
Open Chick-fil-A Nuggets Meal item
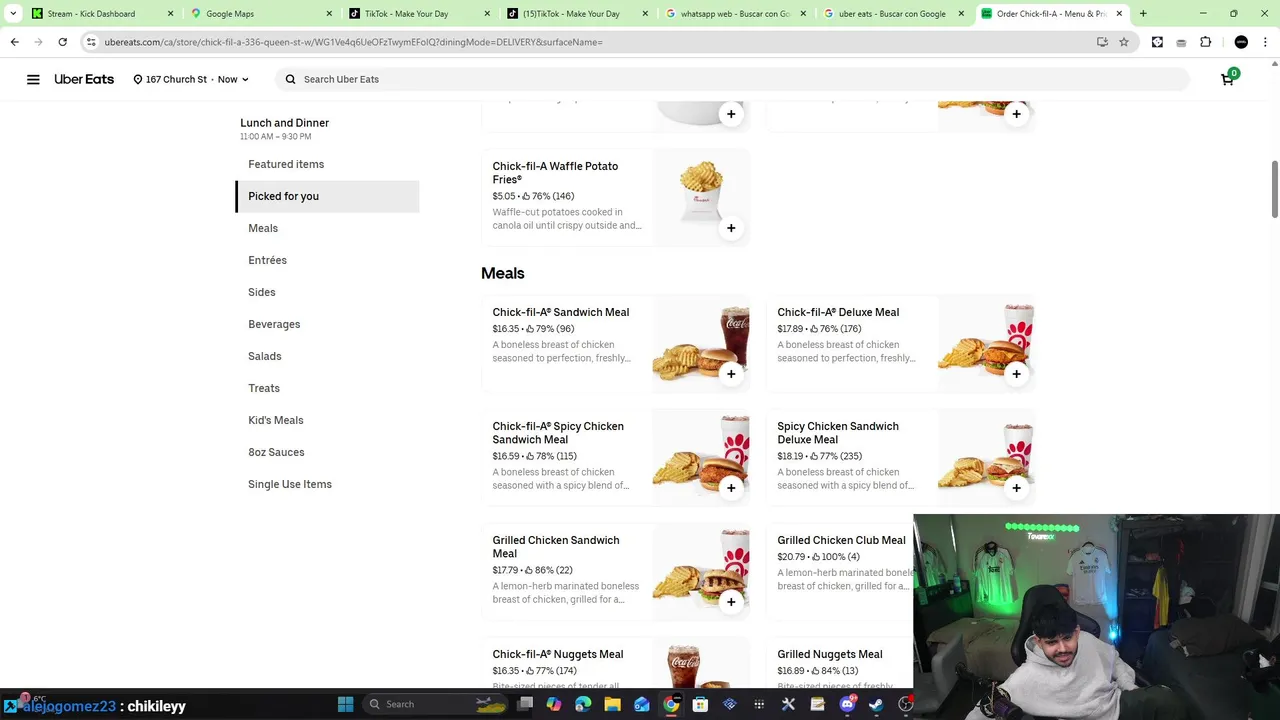558,654
